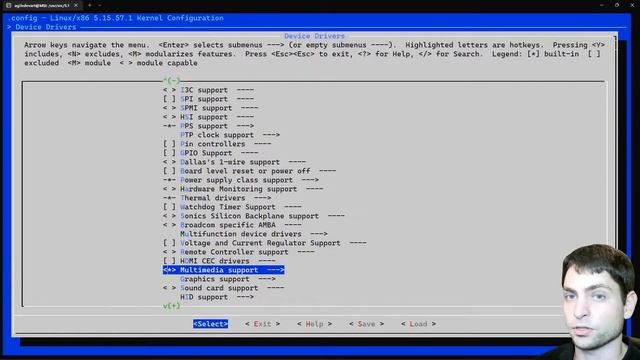Open Power supply class support arrow
640x360 pixels.
click(310, 180)
